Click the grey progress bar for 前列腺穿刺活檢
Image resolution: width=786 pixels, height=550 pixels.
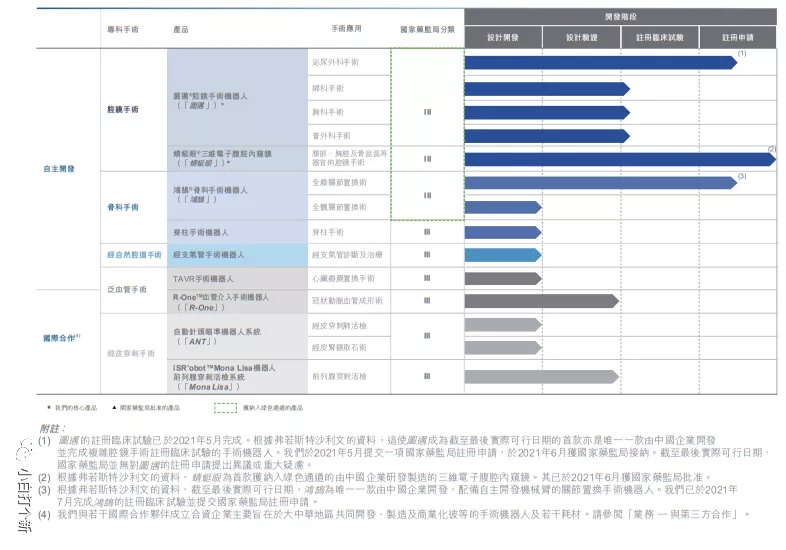pos(542,377)
